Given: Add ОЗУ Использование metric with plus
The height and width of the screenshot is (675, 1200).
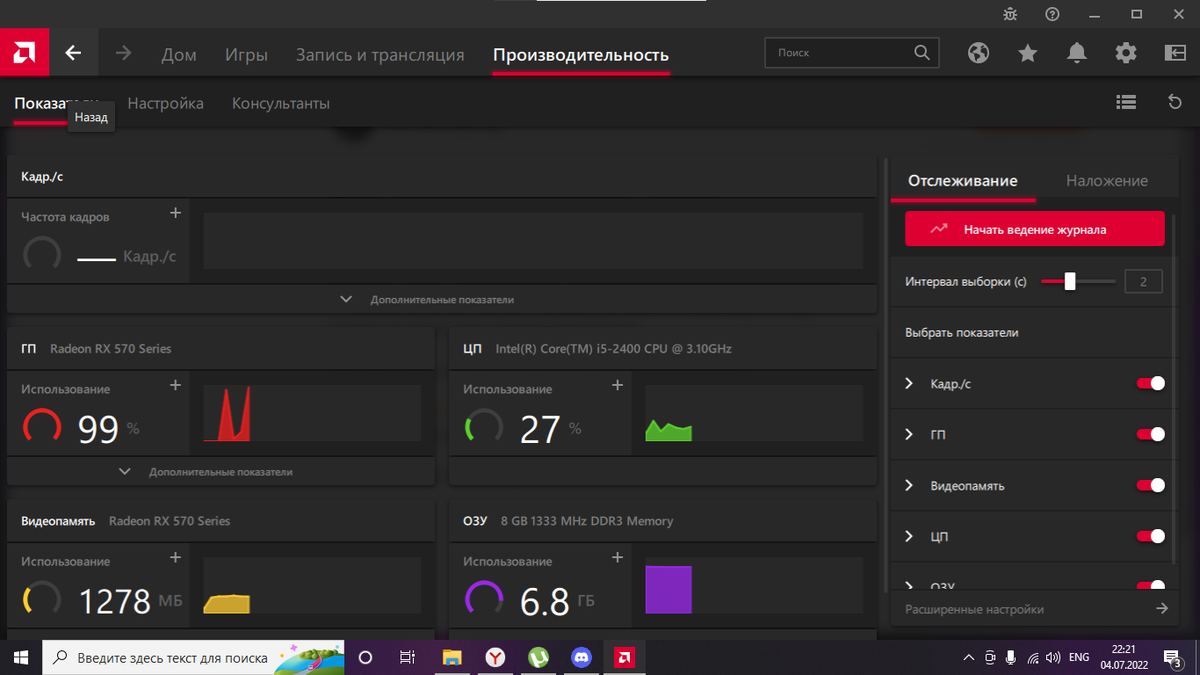Looking at the screenshot, I should [617, 557].
